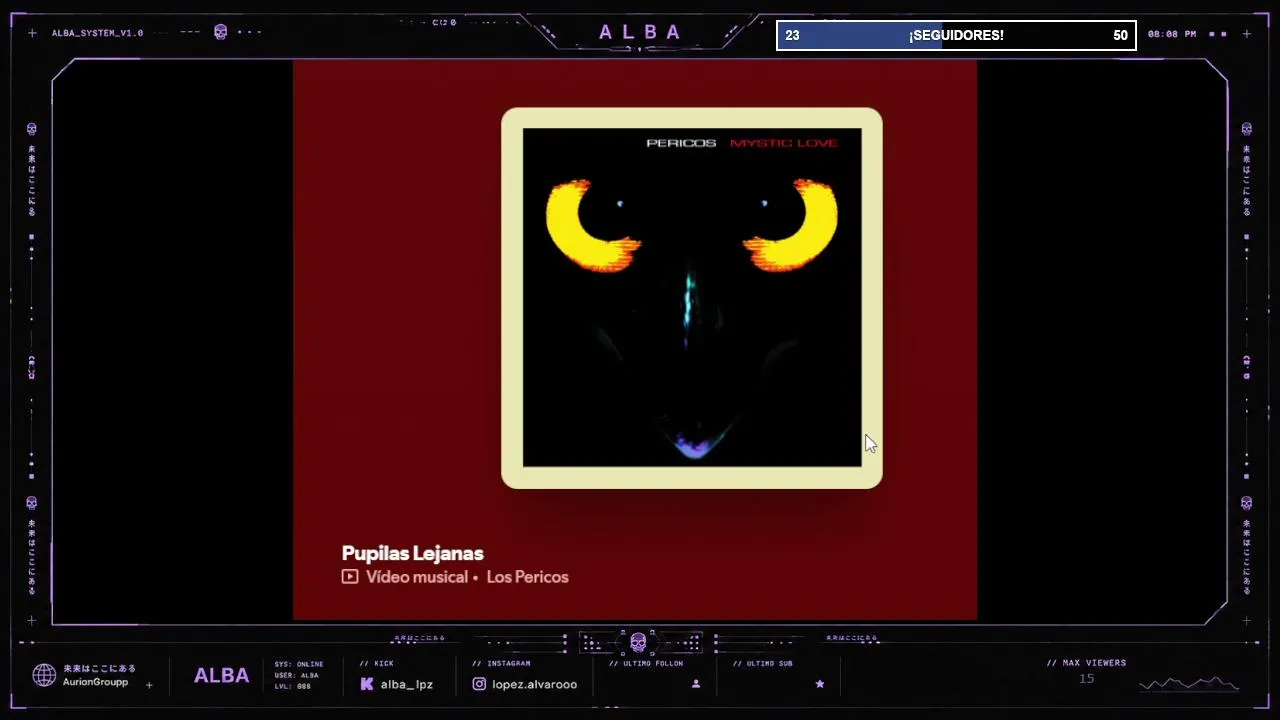Screen dimensions: 1280x720
Task: Click the ALBA_SYSTEM_V1.0 label
Action: pyautogui.click(x=97, y=33)
